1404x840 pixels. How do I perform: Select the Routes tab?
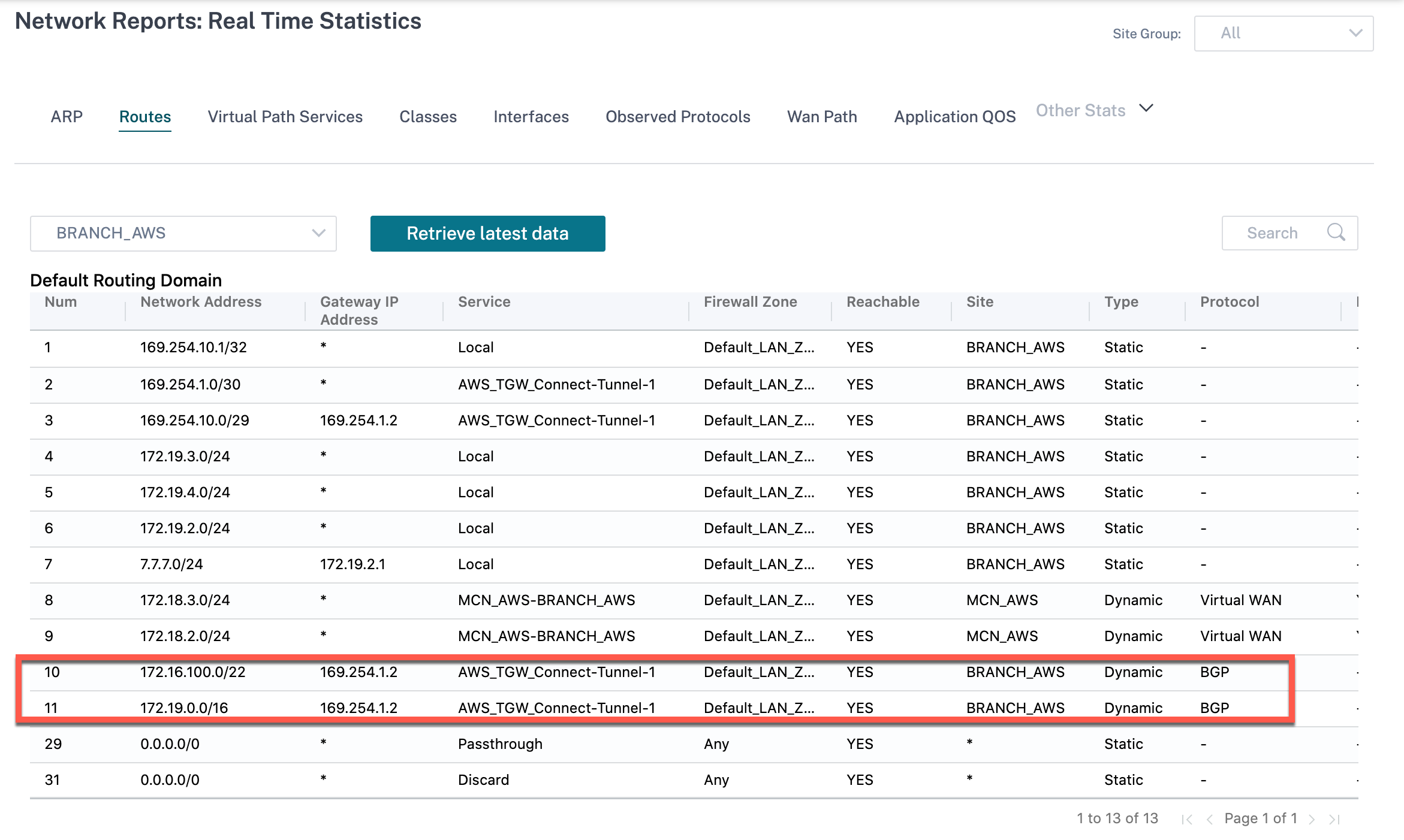tap(145, 116)
